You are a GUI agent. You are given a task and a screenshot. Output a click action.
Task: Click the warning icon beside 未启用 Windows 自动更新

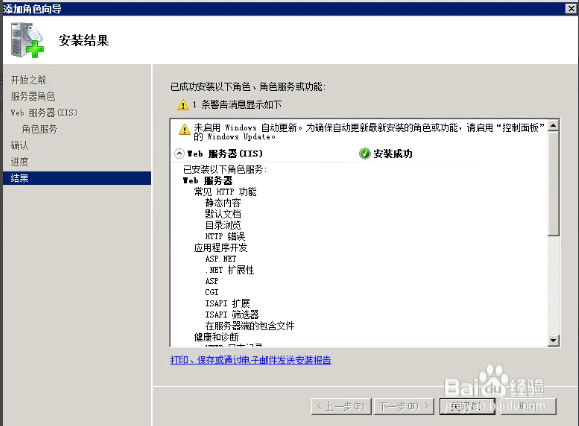pos(184,129)
